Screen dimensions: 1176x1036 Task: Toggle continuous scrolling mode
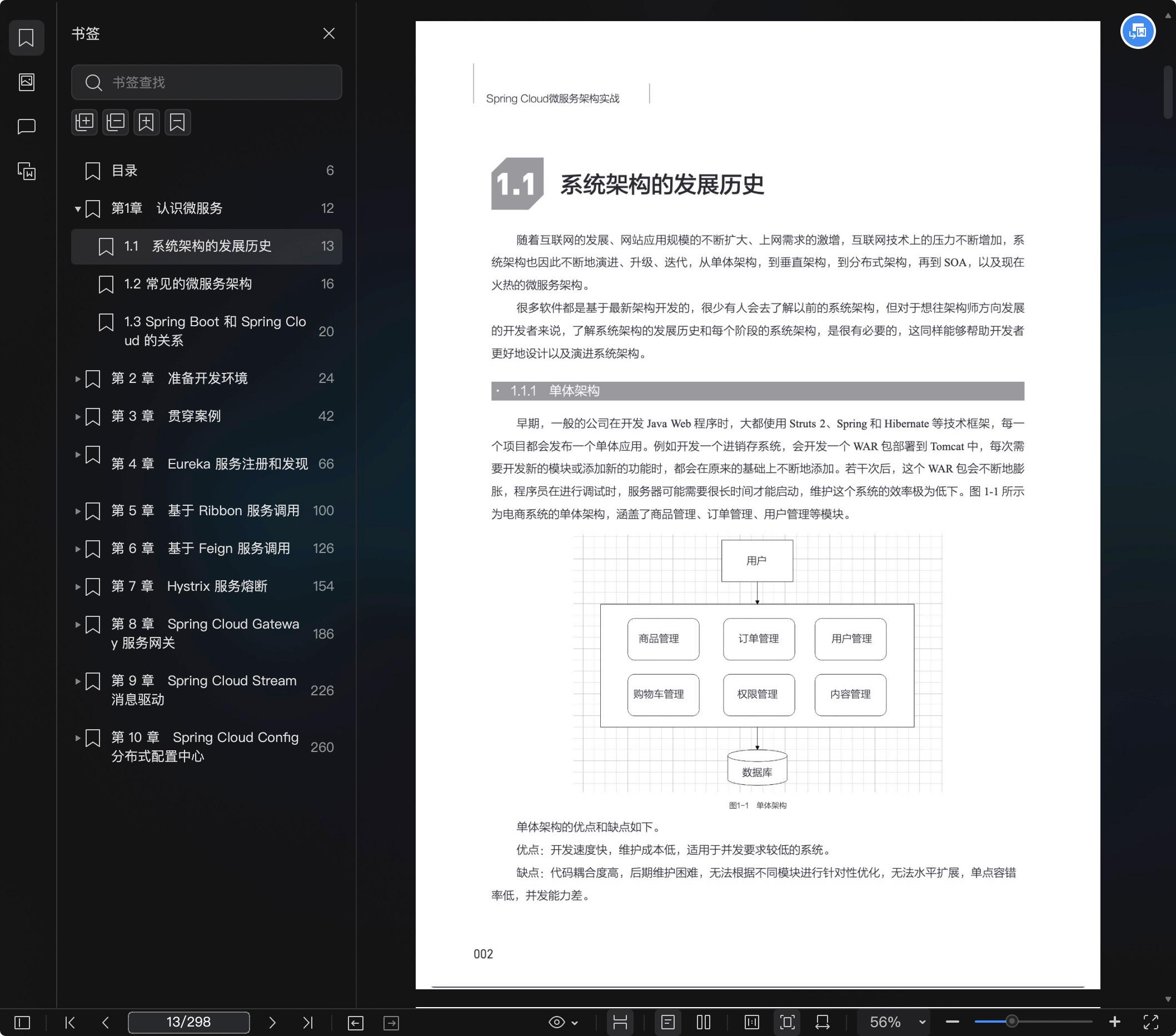620,1022
